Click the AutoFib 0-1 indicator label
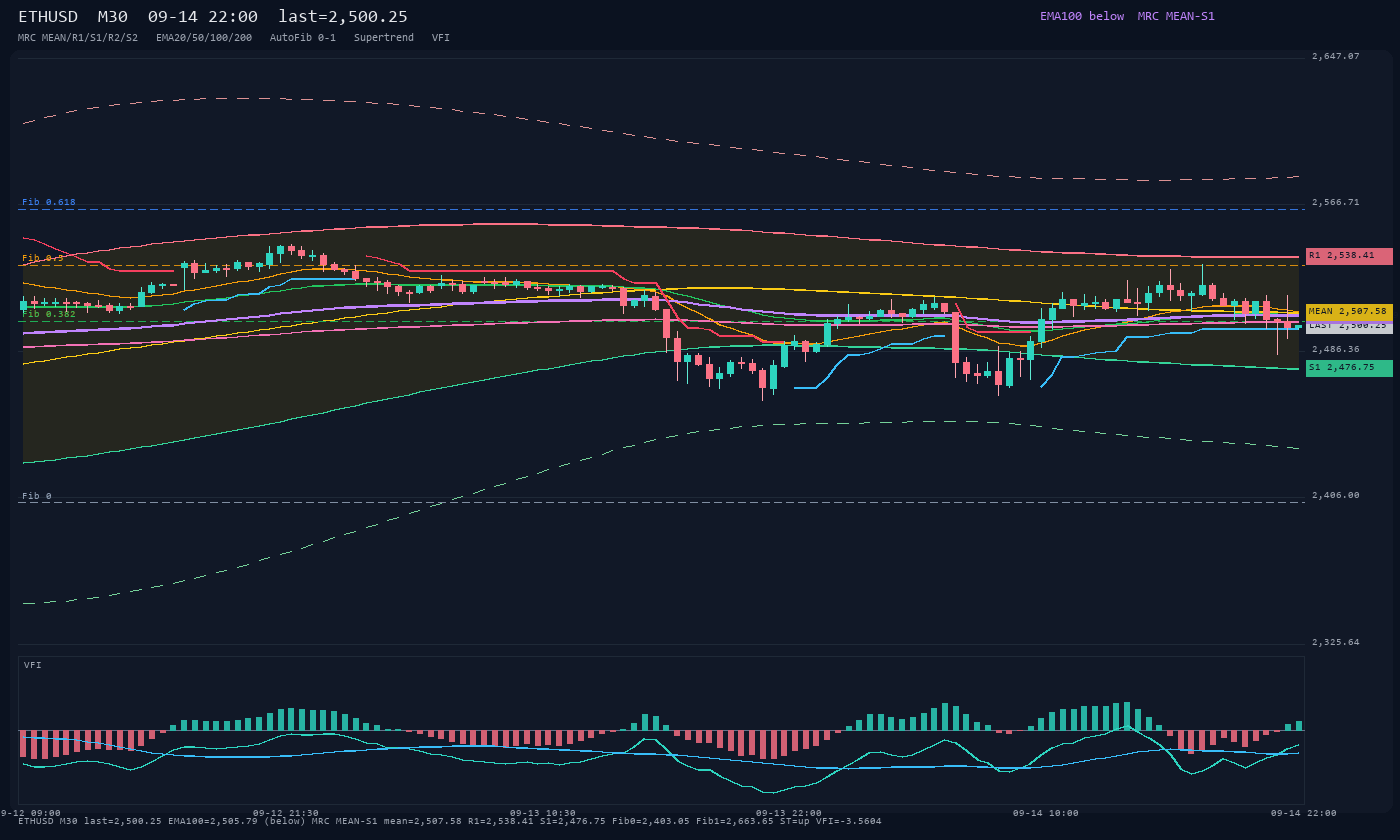This screenshot has width=1400, height=840. coord(303,38)
